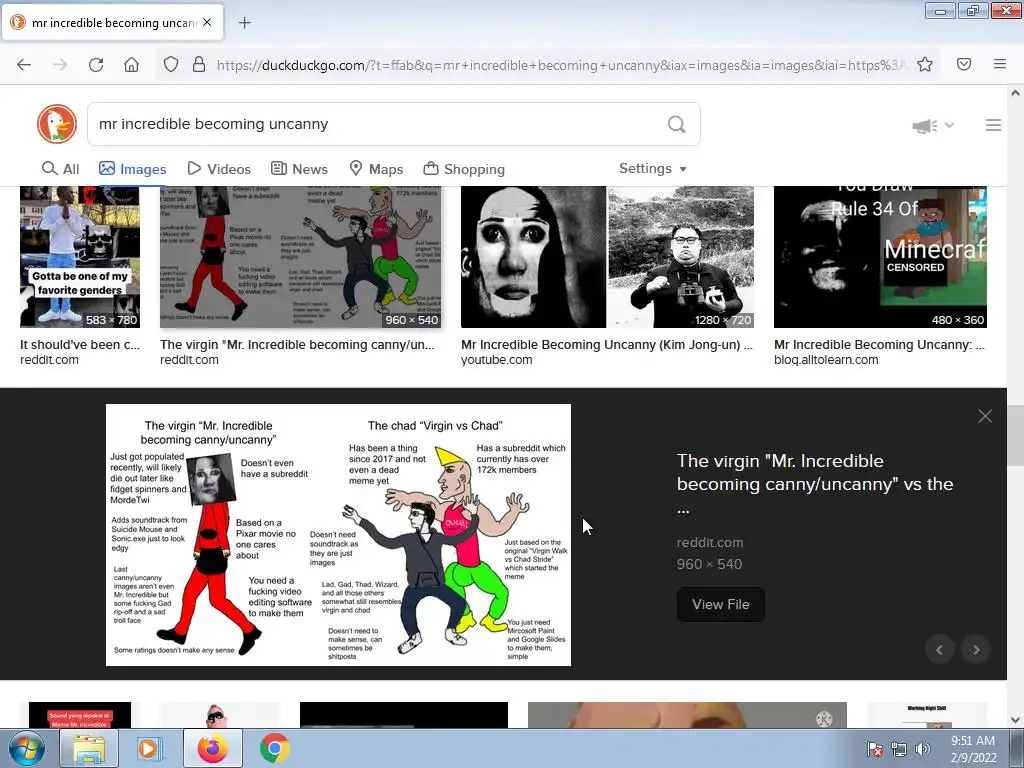Image resolution: width=1024 pixels, height=768 pixels.
Task: Show site security padlock info
Action: click(x=199, y=65)
